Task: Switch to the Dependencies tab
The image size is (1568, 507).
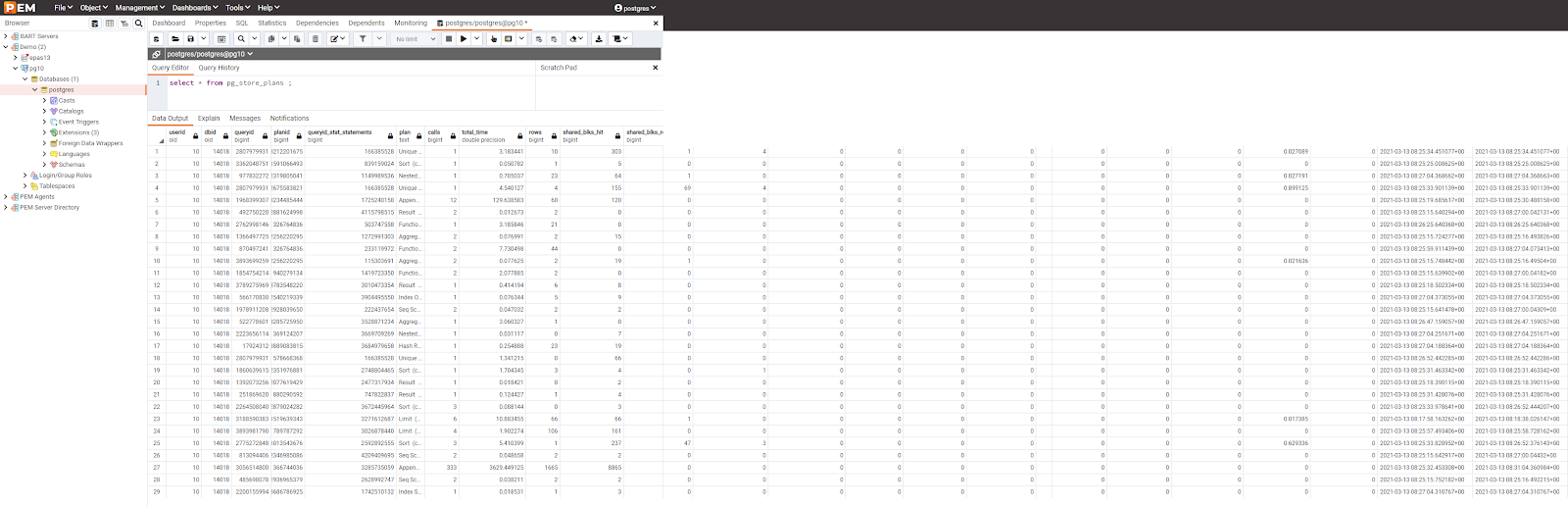Action: pyautogui.click(x=318, y=23)
